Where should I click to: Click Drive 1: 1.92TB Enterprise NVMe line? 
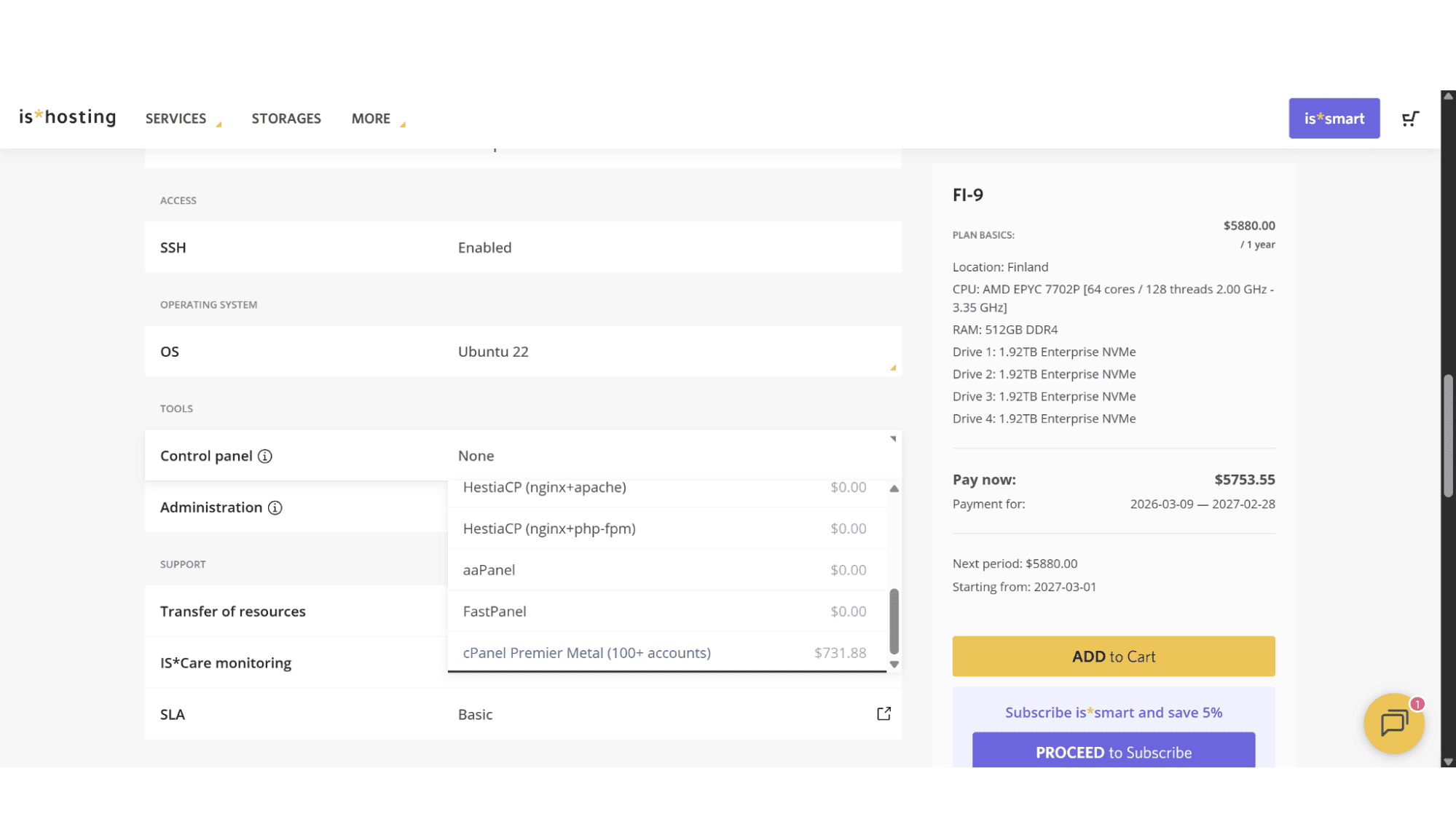[1044, 352]
